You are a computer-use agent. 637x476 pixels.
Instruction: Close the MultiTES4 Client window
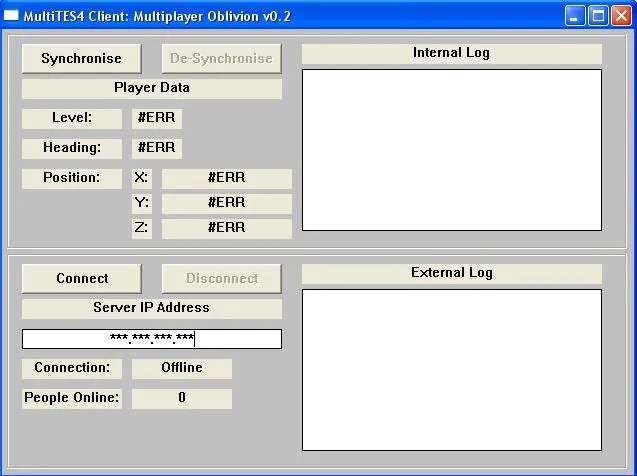click(621, 15)
